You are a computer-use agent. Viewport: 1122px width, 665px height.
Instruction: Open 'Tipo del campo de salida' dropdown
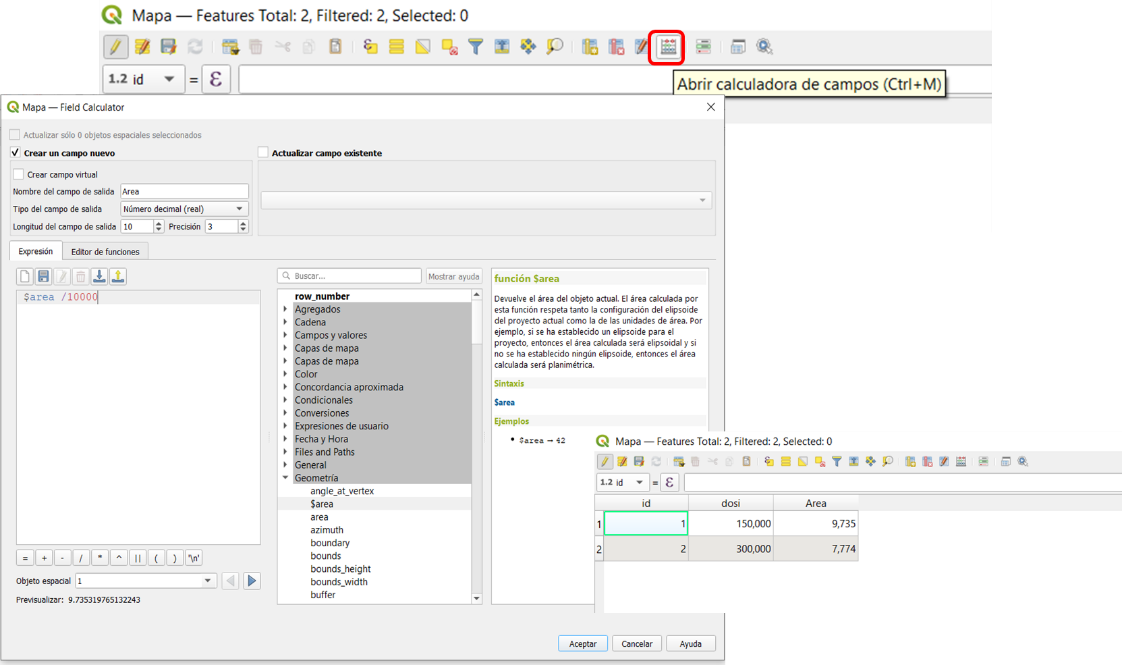click(x=185, y=209)
